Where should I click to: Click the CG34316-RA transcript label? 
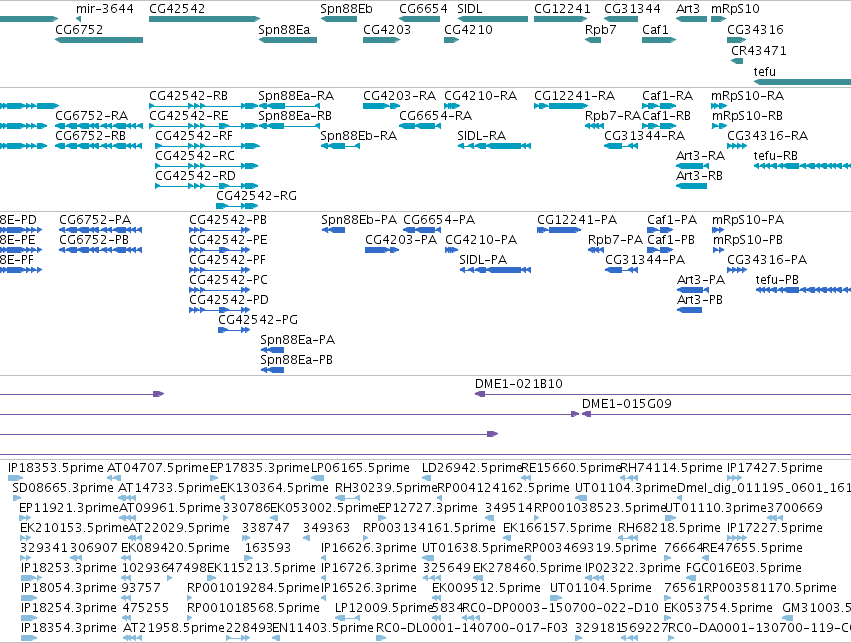click(767, 136)
